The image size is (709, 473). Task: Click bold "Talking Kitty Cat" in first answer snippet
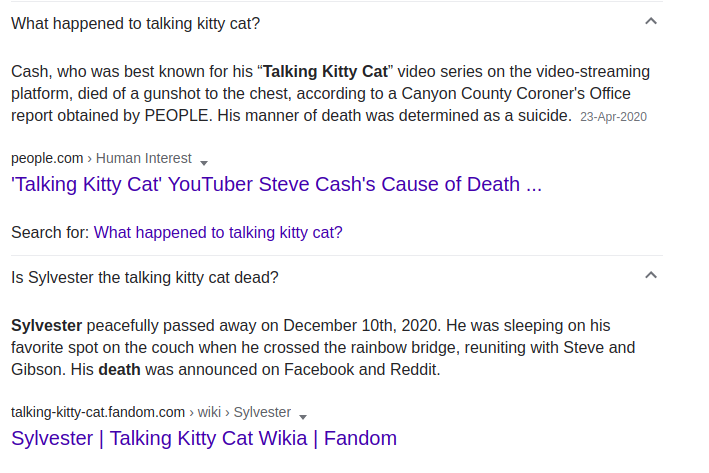pos(326,71)
